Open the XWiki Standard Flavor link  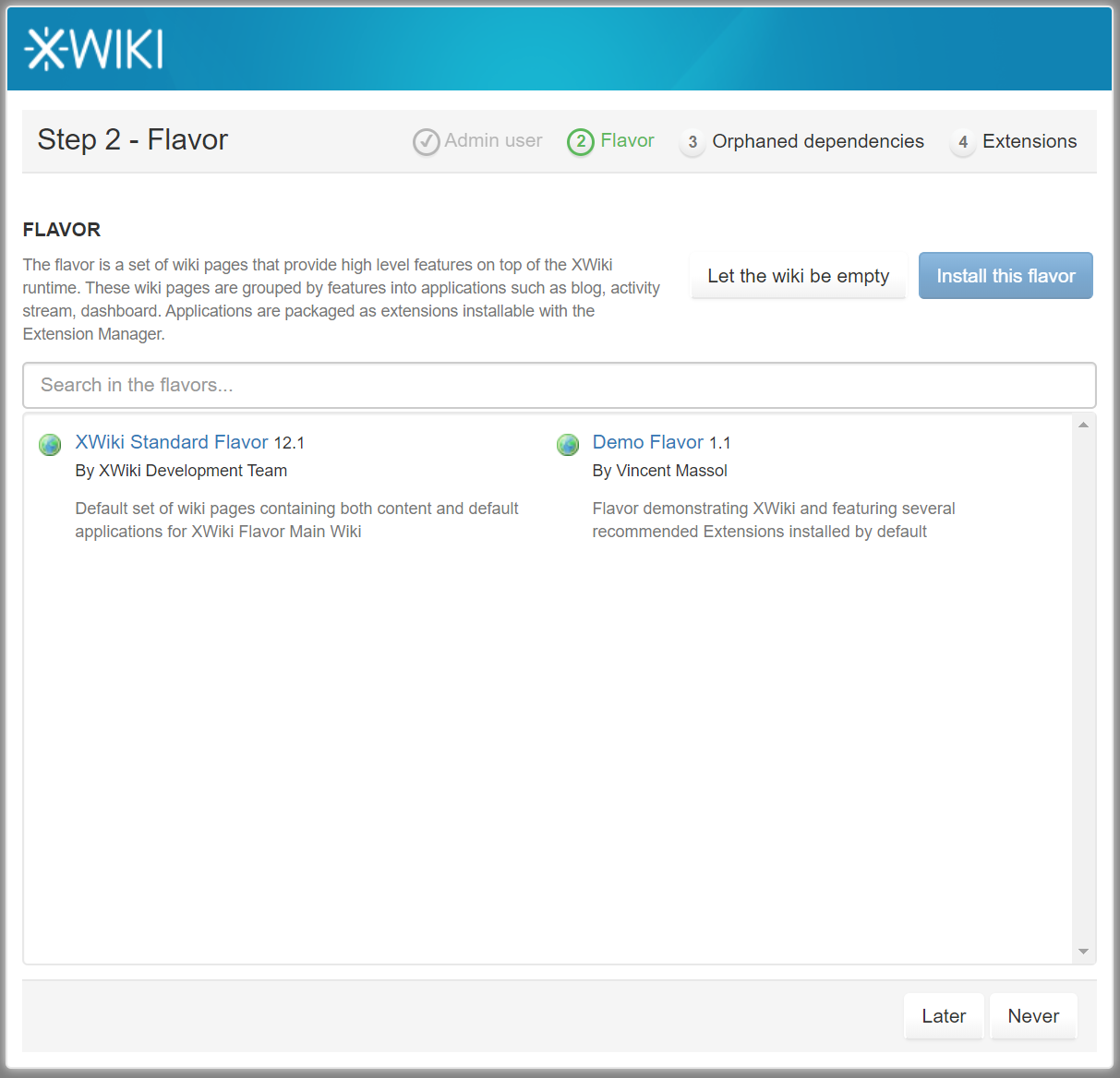pos(172,442)
